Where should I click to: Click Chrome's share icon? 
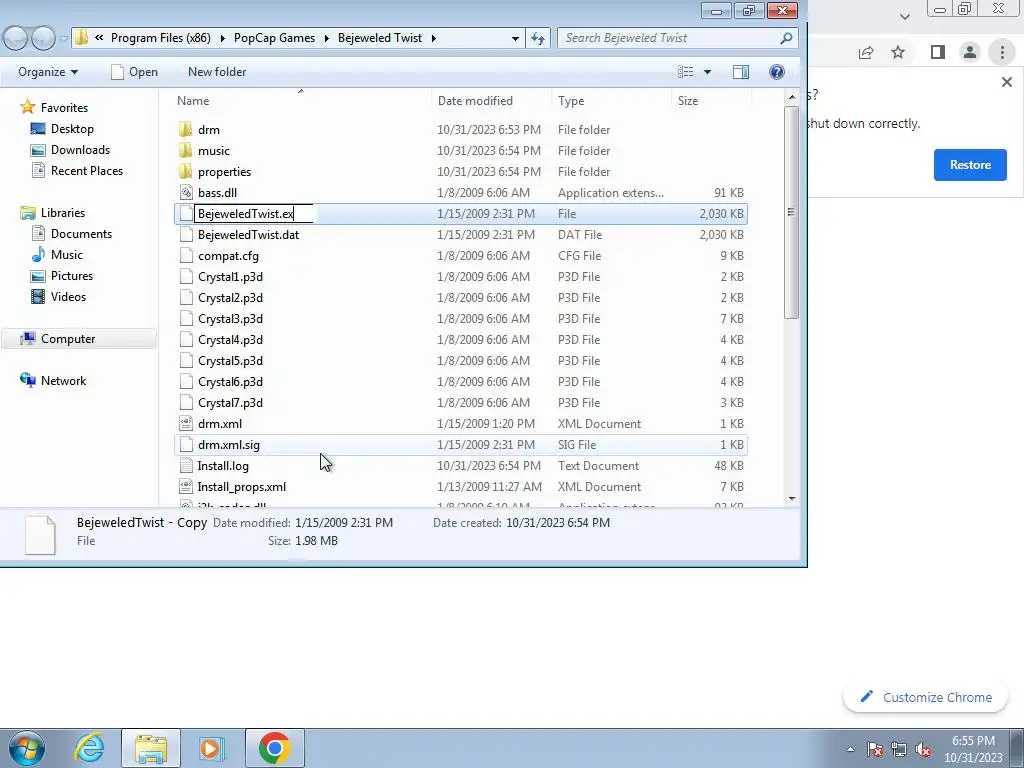click(866, 52)
